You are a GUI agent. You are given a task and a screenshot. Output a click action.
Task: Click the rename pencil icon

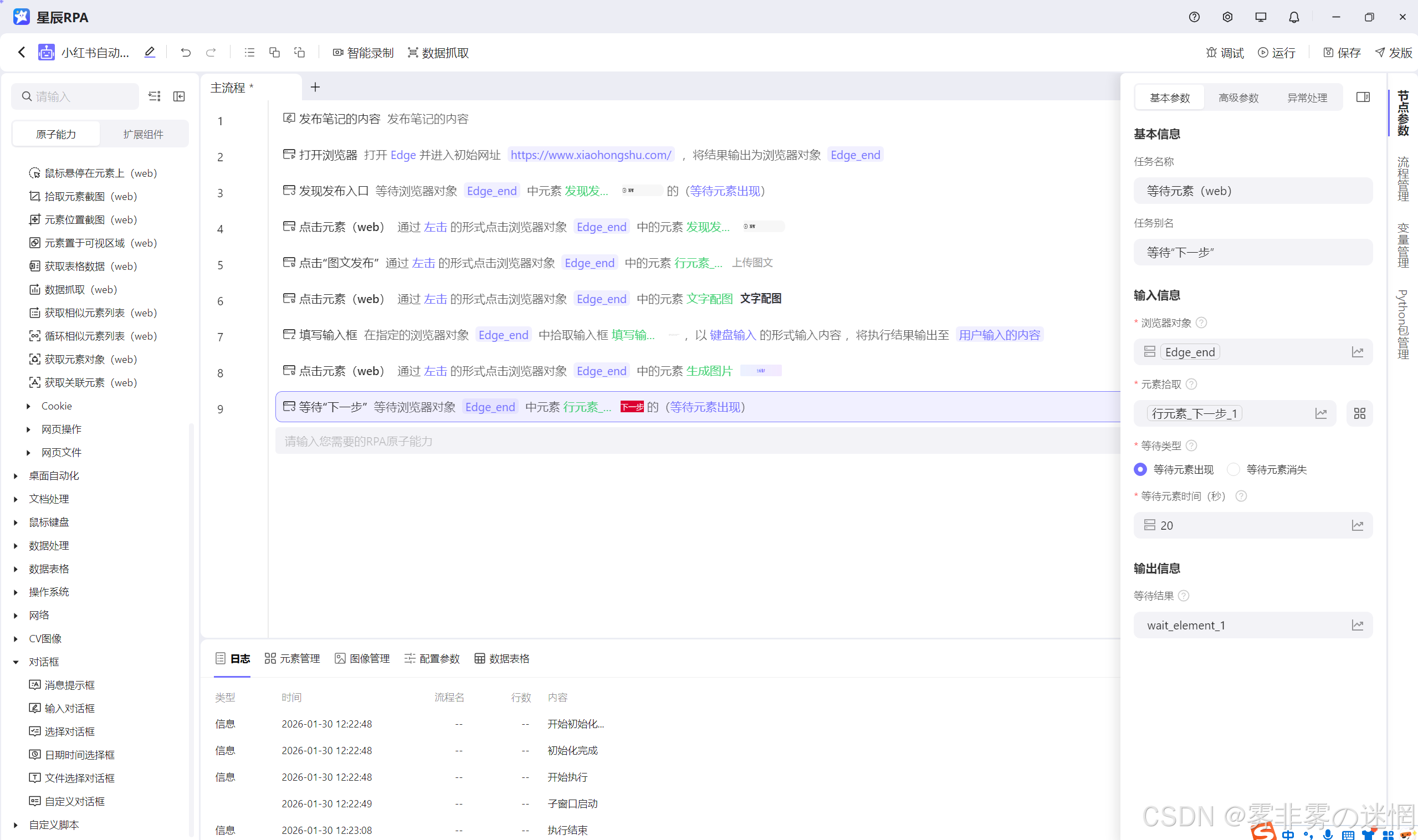click(x=150, y=53)
